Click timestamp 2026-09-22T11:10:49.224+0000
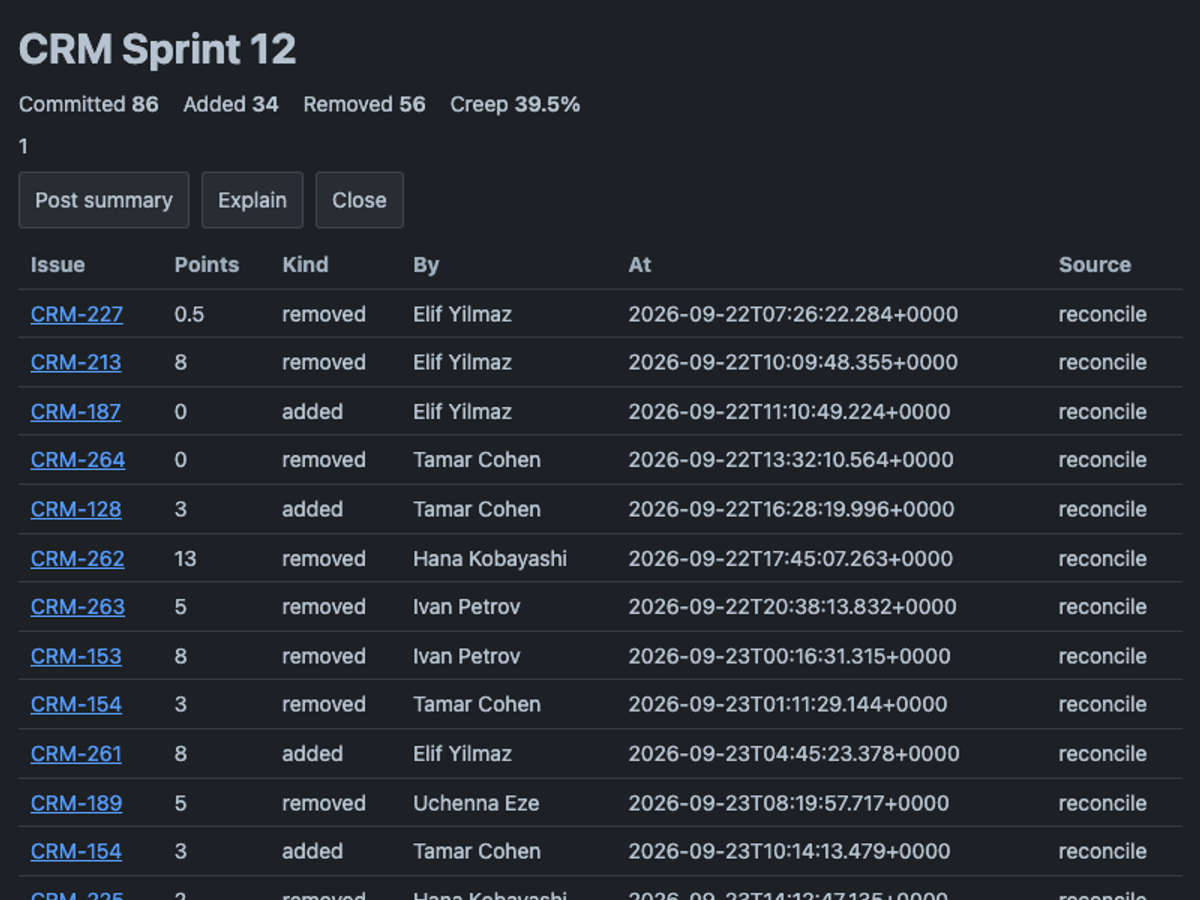The height and width of the screenshot is (900, 1200). point(789,411)
